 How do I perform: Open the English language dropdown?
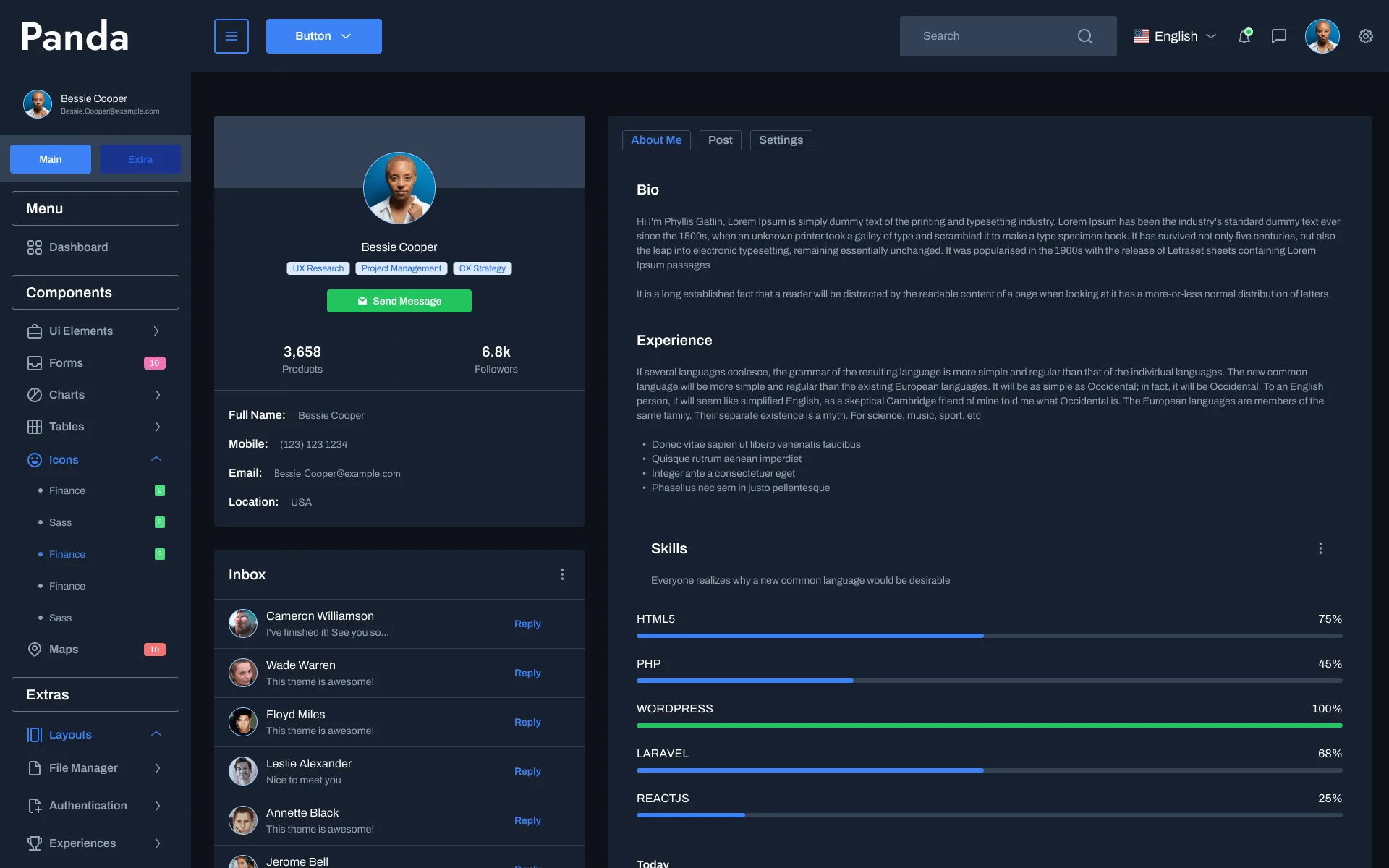coord(1176,36)
